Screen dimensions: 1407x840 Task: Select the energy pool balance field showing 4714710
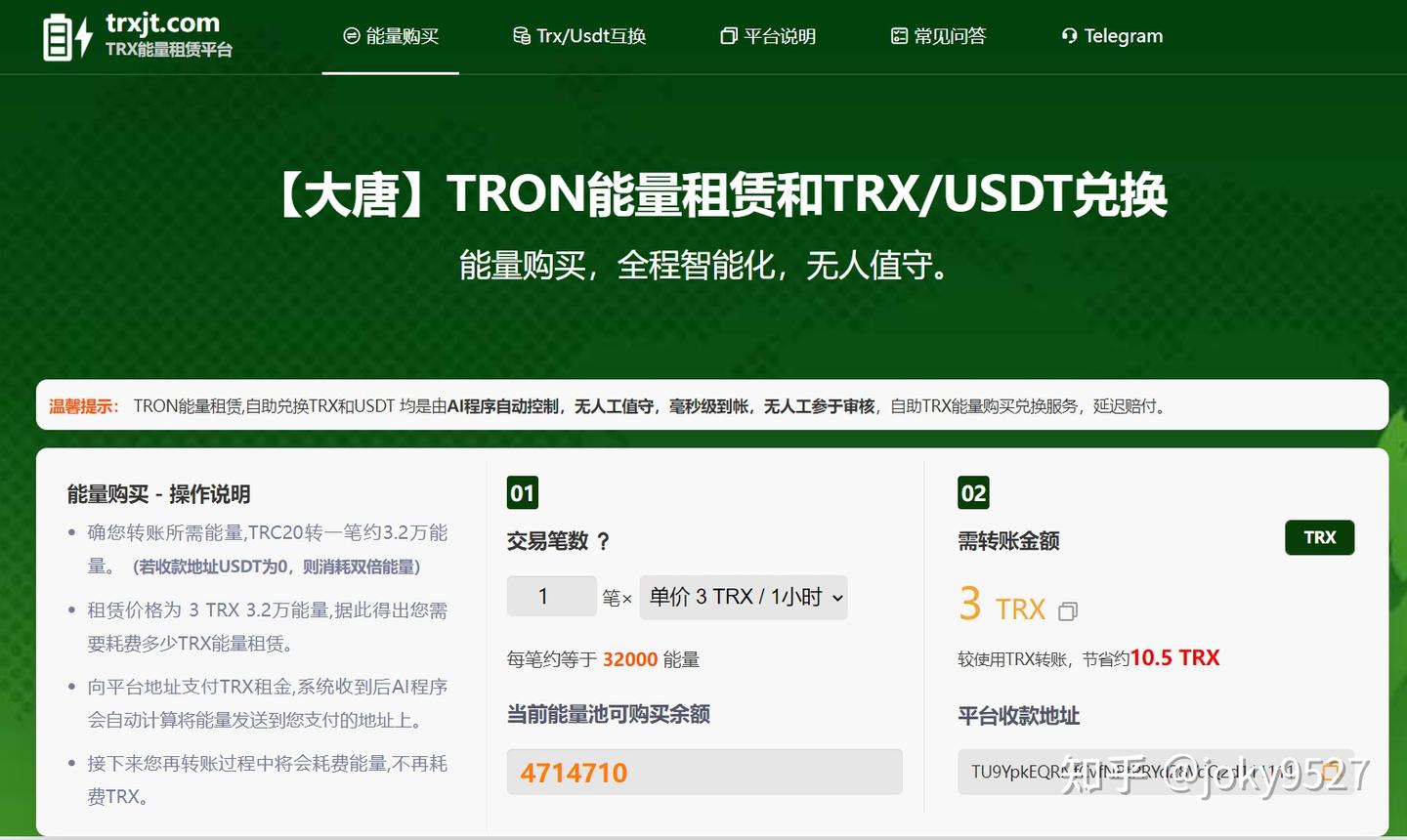pos(703,772)
